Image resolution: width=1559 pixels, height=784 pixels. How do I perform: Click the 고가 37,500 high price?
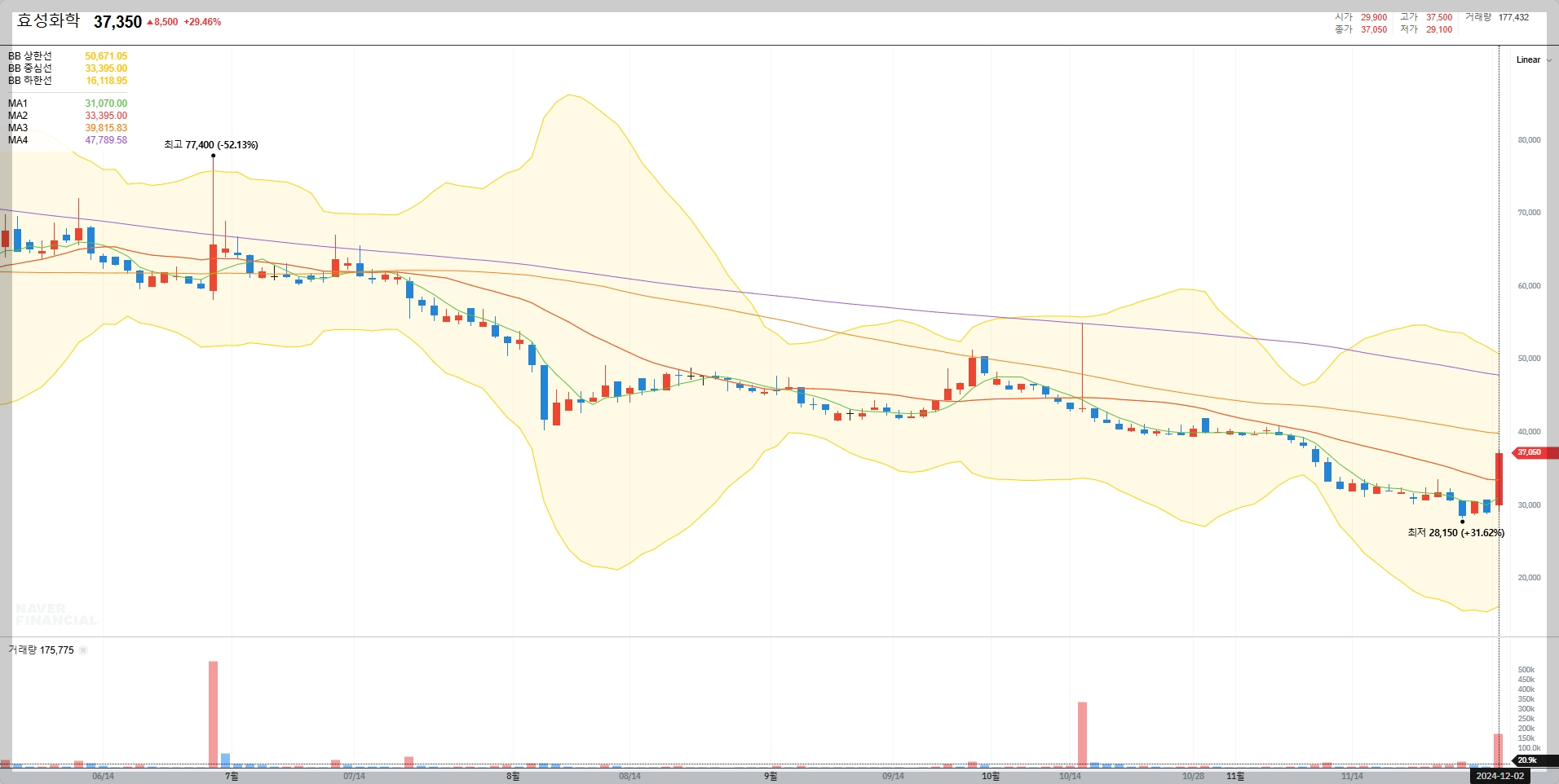pyautogui.click(x=1426, y=17)
